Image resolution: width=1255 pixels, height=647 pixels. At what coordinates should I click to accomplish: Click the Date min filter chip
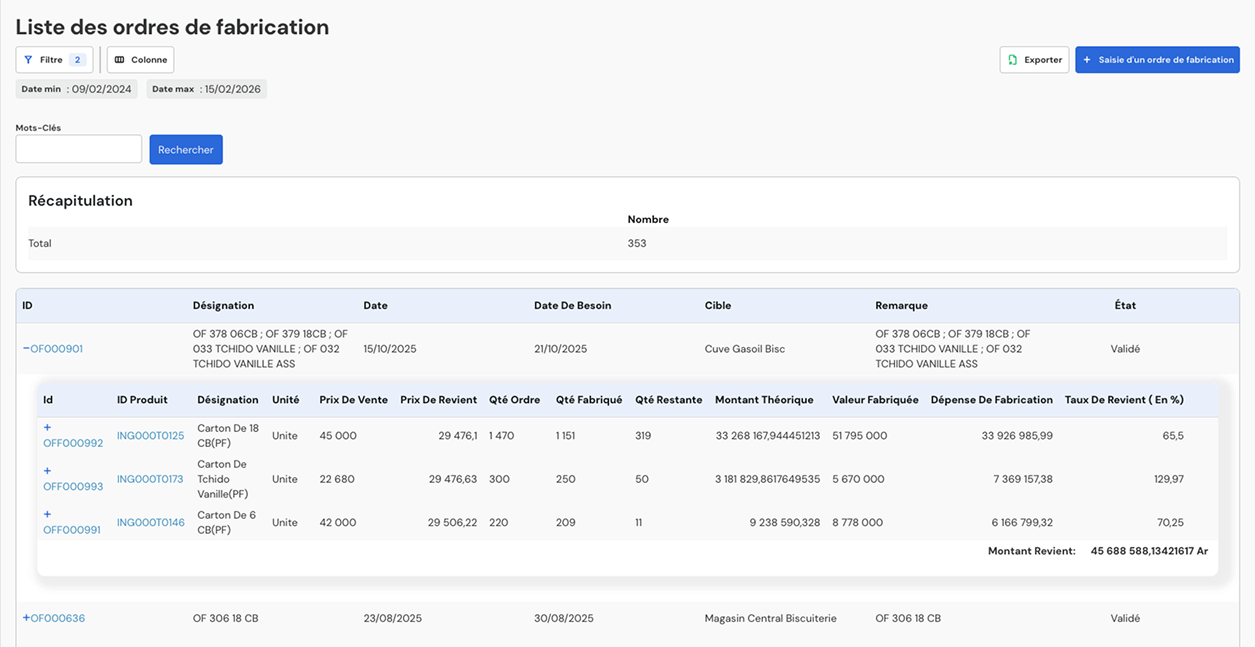tap(76, 89)
